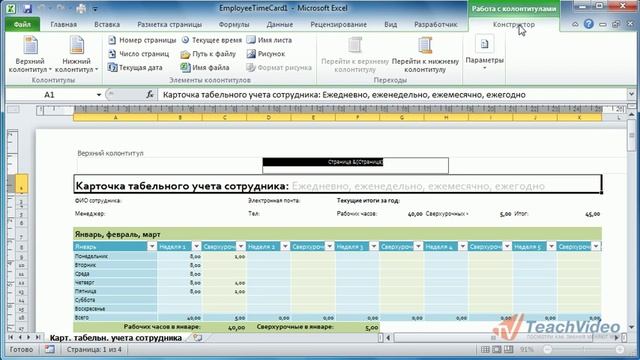The height and width of the screenshot is (360, 640).
Task: Click the Name Box showing A1
Action: click(50, 95)
